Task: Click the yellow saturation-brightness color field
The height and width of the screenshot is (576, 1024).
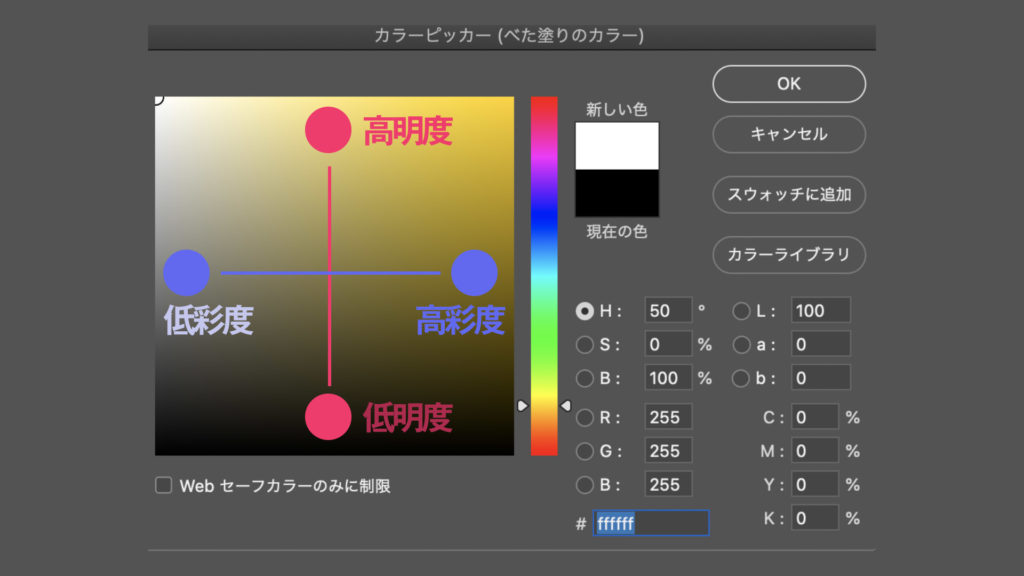Action: pos(334,276)
